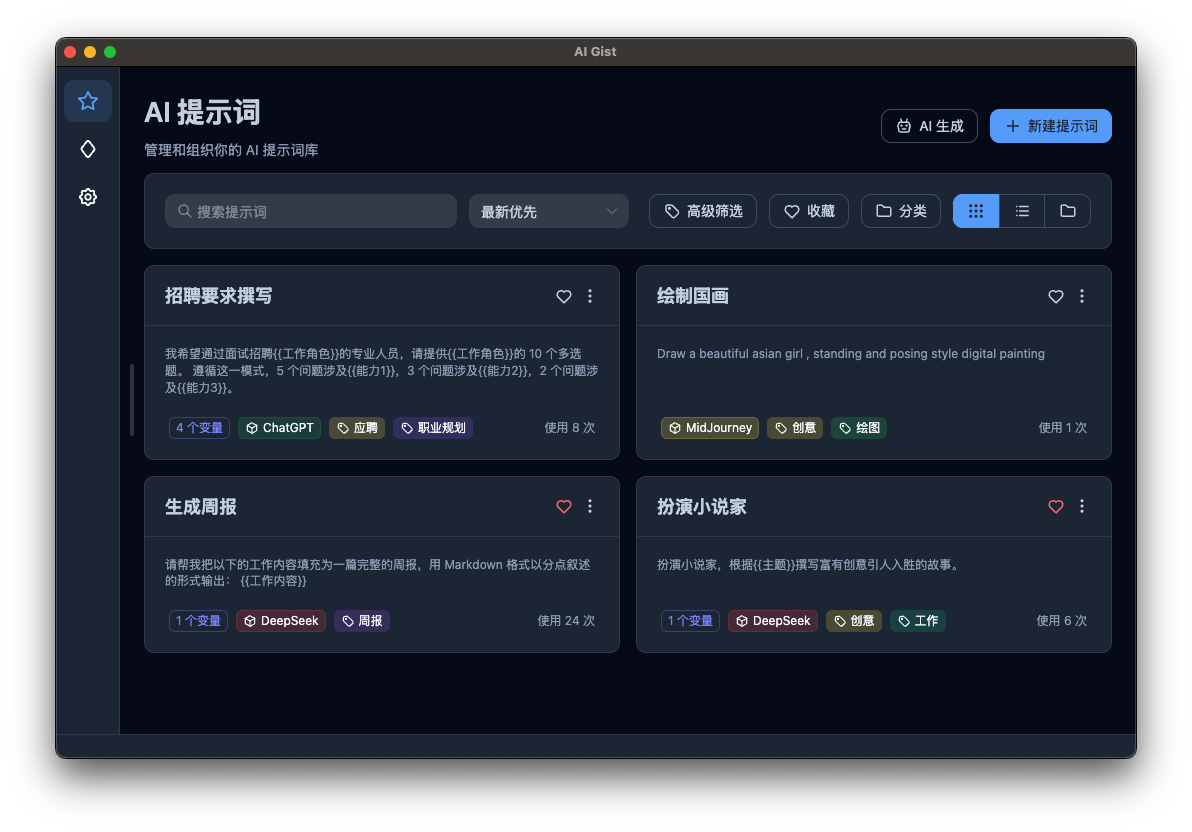Select the 收藏 favorites filter
This screenshot has width=1192, height=832.
pyautogui.click(x=808, y=211)
